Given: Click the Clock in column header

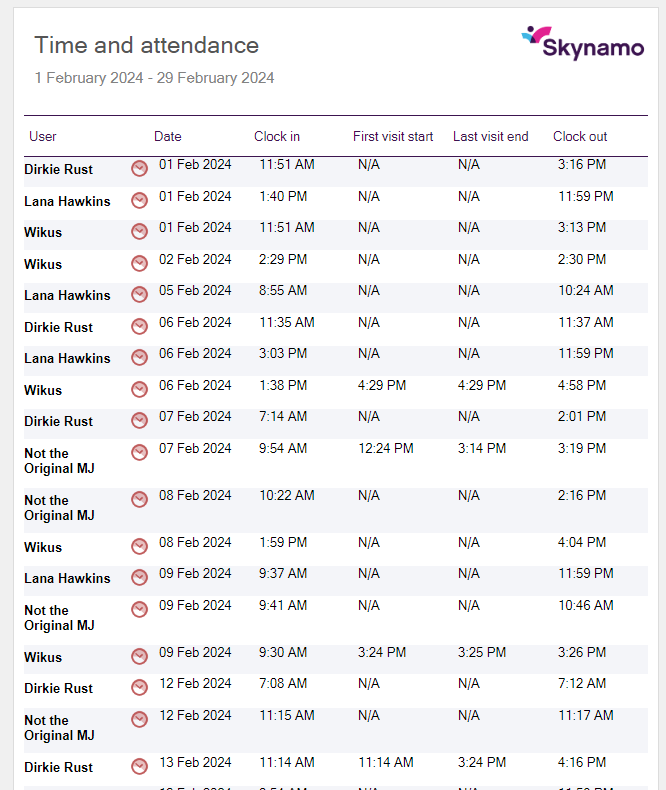Looking at the screenshot, I should (x=277, y=137).
